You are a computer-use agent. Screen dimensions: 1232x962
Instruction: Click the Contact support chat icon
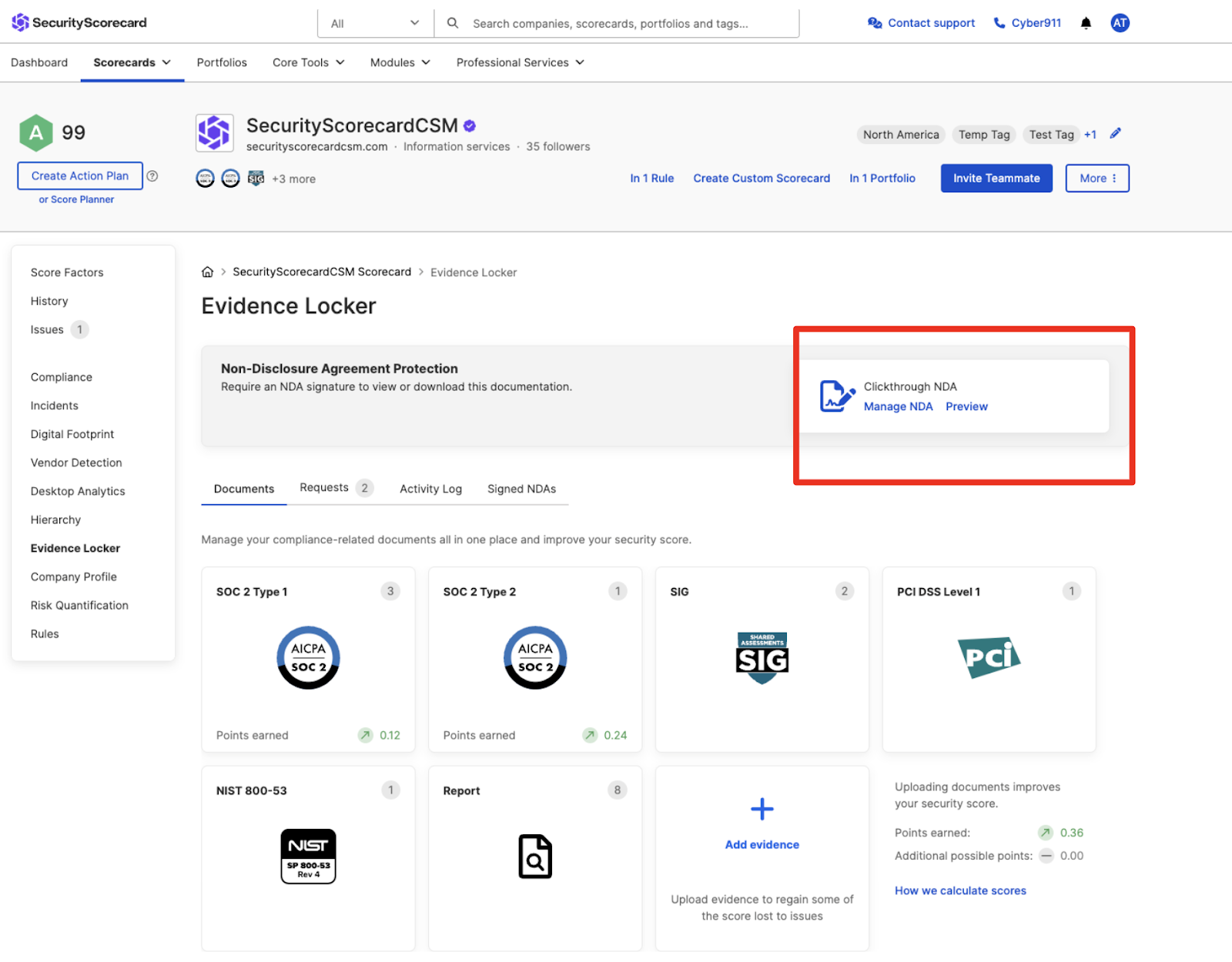[x=875, y=23]
